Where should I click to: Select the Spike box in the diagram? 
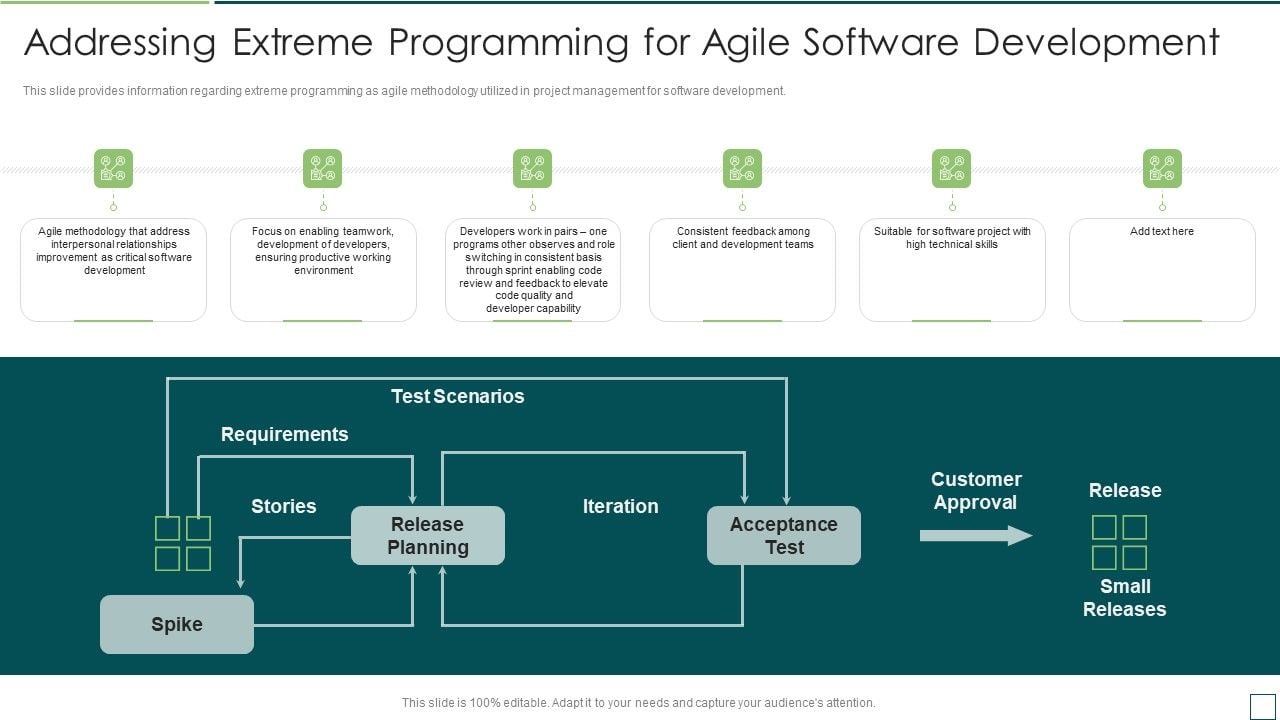[x=176, y=623]
